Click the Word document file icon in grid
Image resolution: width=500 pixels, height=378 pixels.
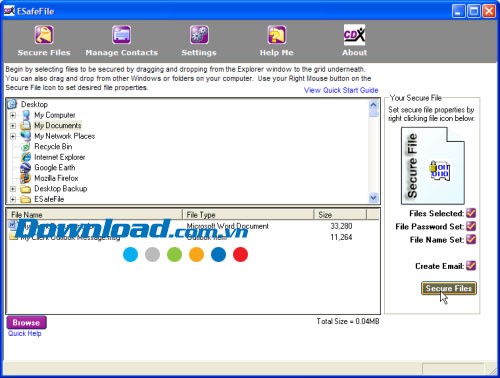(x=13, y=225)
